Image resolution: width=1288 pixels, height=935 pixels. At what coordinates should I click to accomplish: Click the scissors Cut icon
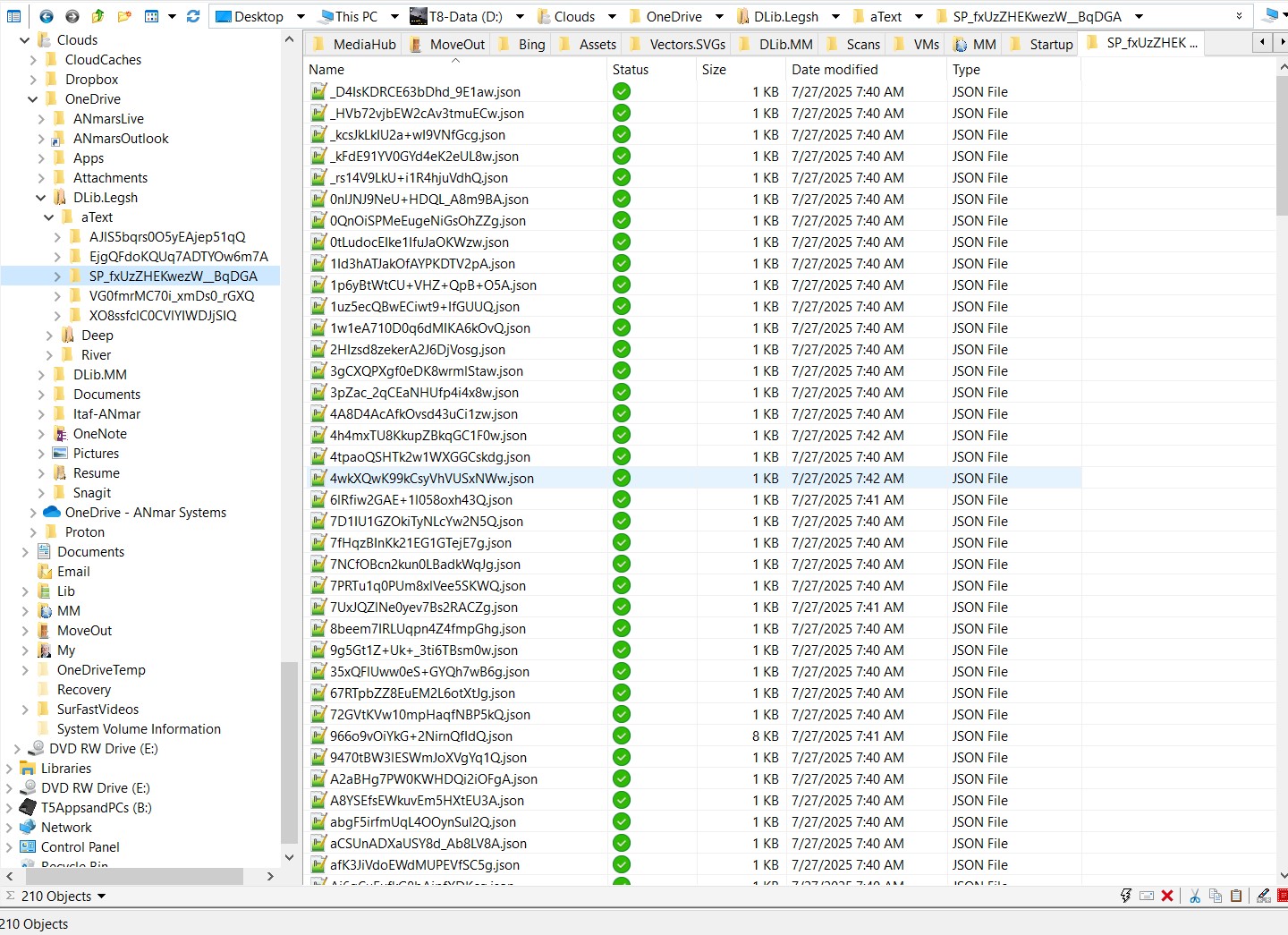pyautogui.click(x=1194, y=896)
